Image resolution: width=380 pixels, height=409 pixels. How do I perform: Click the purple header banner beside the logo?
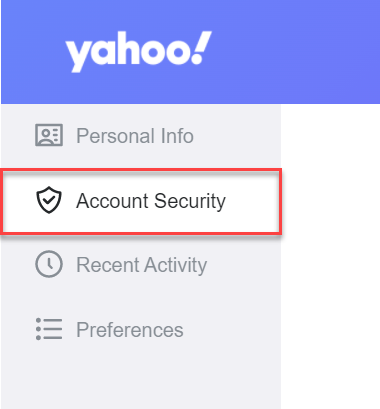point(297,52)
